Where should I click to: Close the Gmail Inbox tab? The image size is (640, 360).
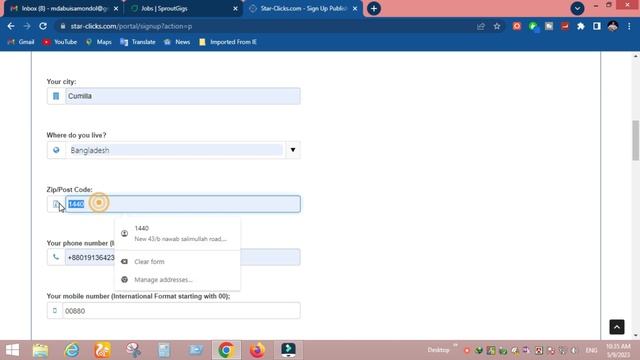coord(116,8)
